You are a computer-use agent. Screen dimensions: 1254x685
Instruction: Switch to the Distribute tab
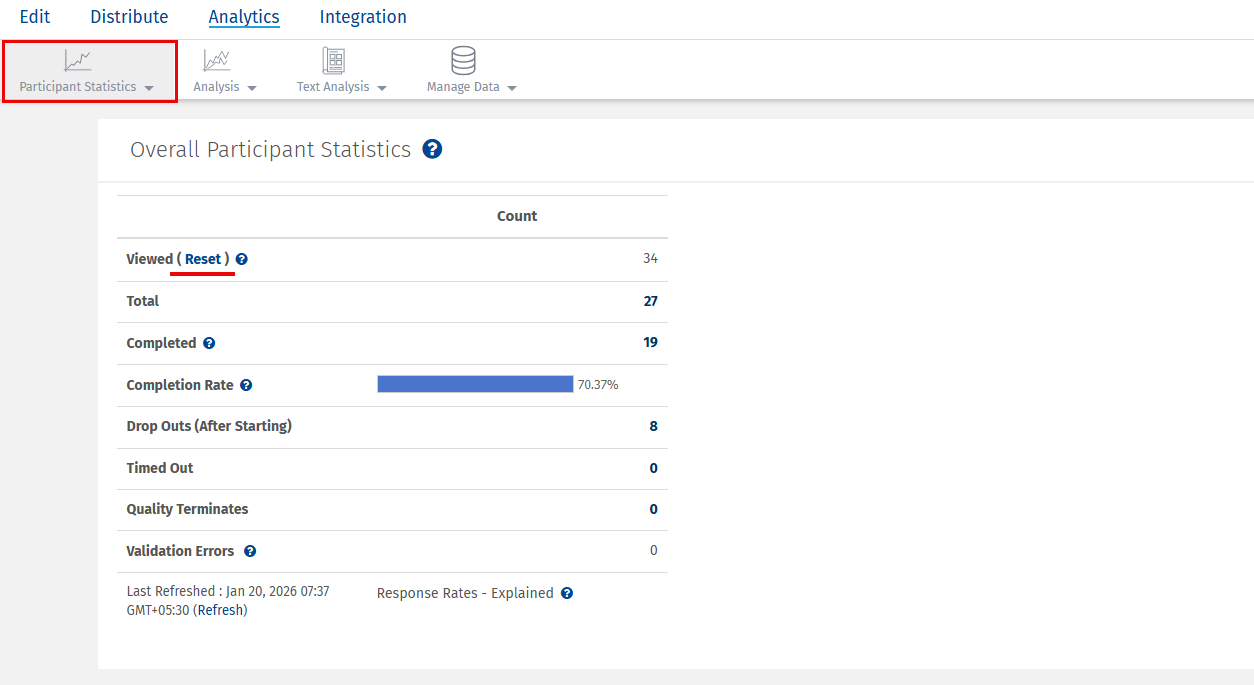[x=129, y=16]
